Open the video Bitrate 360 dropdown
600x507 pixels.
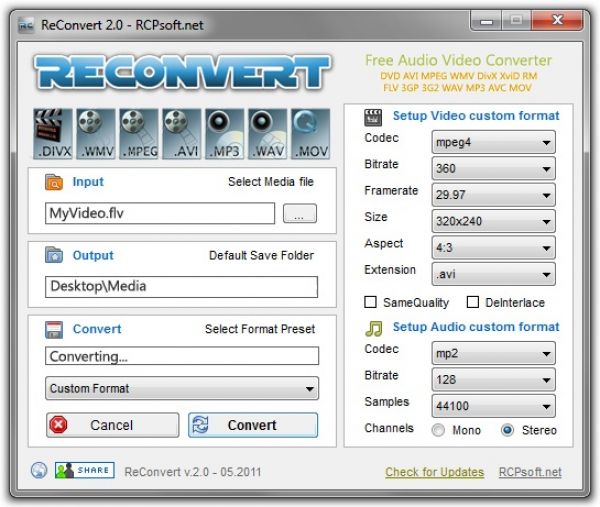[x=493, y=169]
